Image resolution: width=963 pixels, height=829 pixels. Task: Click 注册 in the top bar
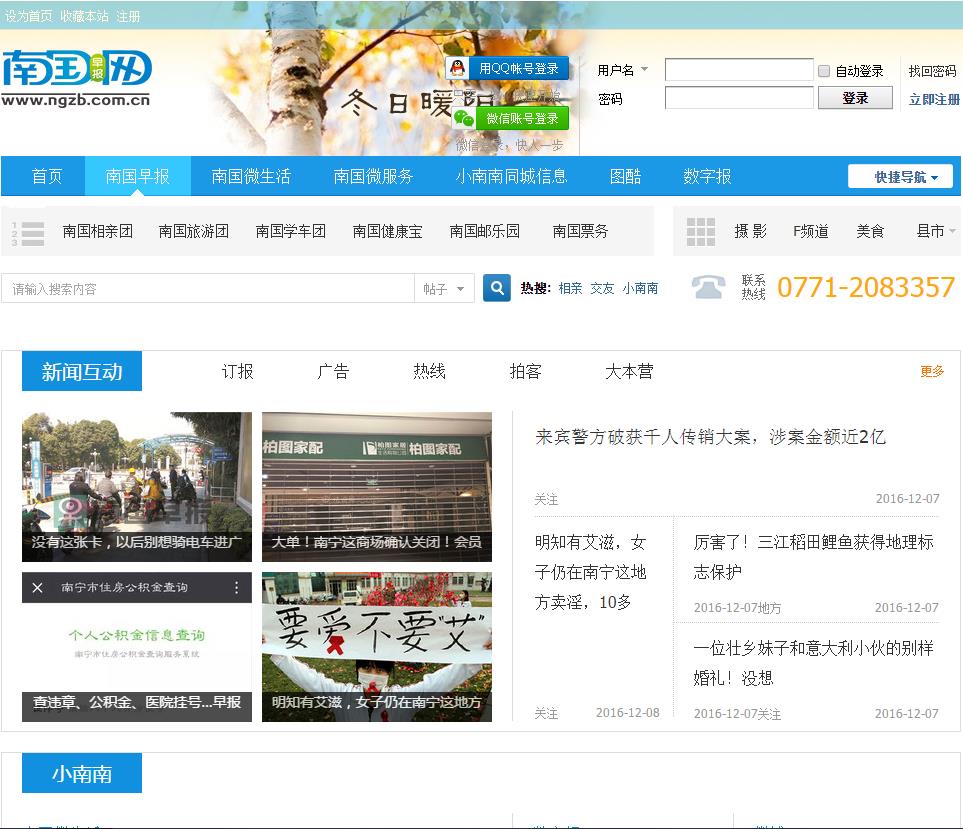click(x=128, y=17)
